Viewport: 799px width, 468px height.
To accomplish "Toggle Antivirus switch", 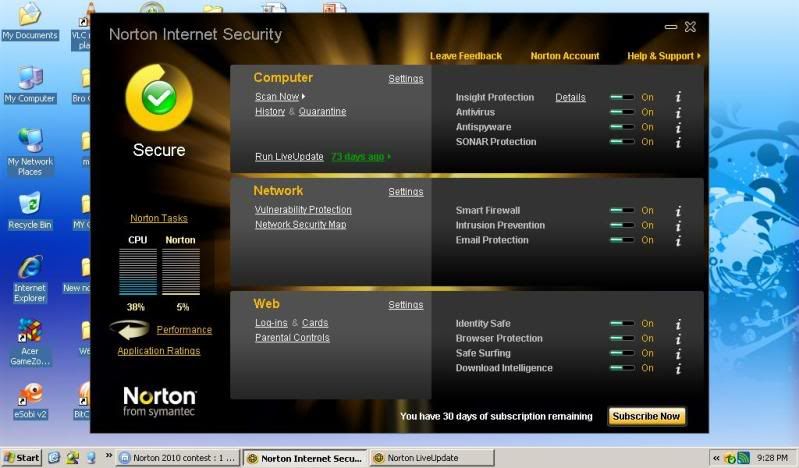I will coord(622,112).
